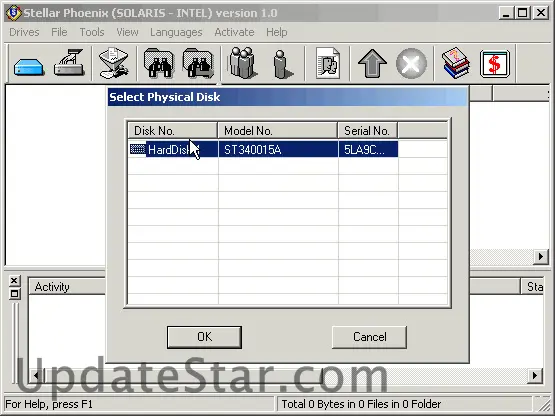Click the right scroll arrow of main pane

click(540, 257)
